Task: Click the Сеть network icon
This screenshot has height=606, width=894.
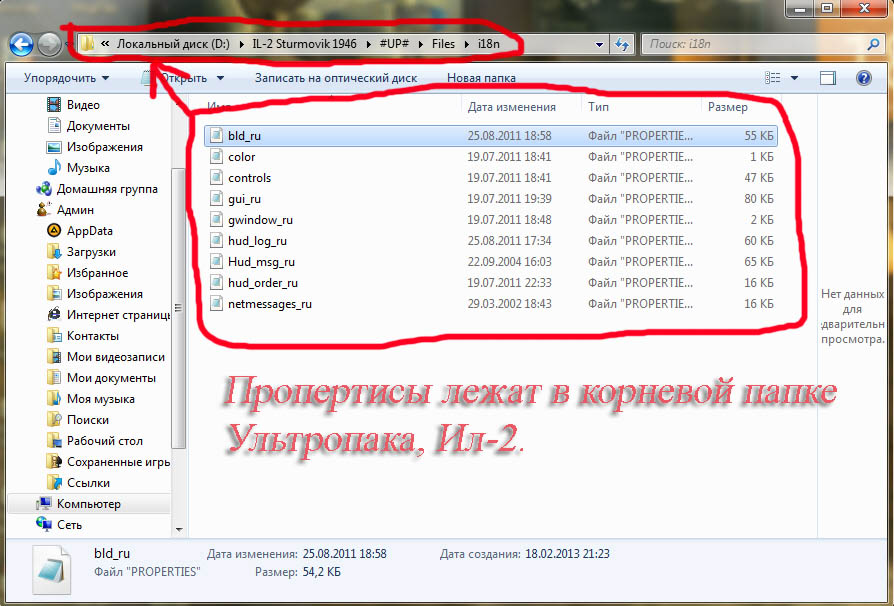Action: 44,524
